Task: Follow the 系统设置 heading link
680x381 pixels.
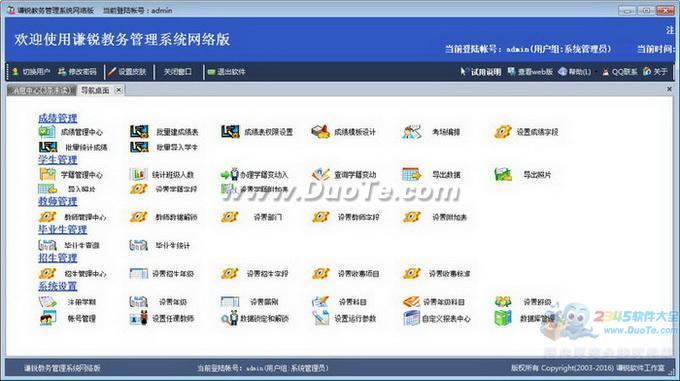Action: 58,286
